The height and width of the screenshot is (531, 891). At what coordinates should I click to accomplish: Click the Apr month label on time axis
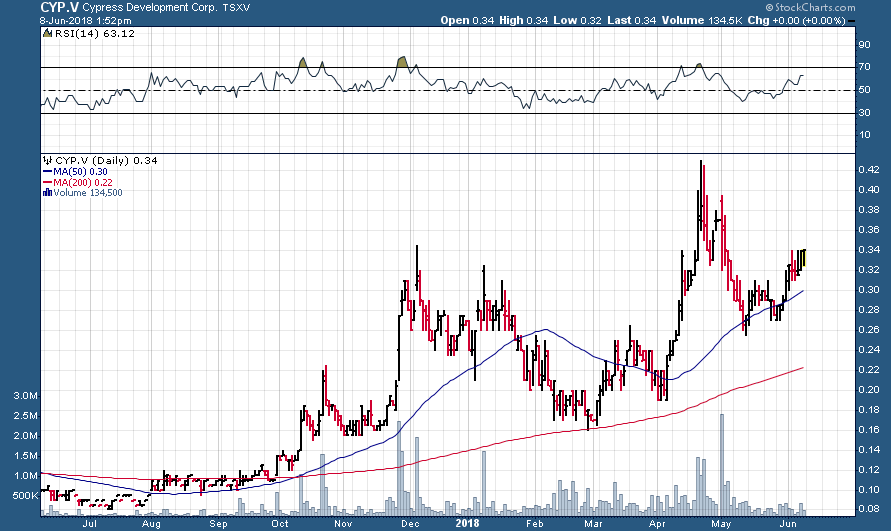click(x=657, y=523)
